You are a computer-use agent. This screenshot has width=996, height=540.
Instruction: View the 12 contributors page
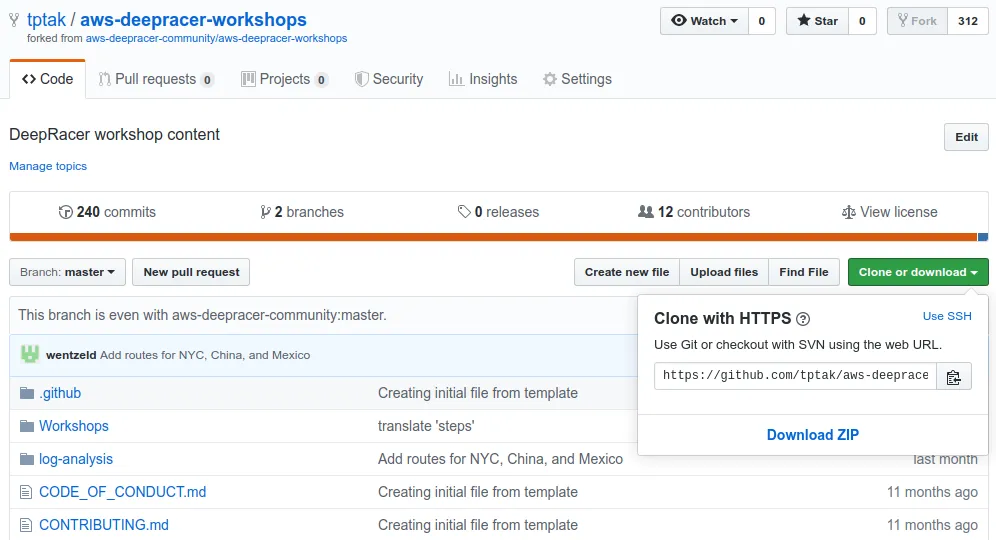(694, 212)
